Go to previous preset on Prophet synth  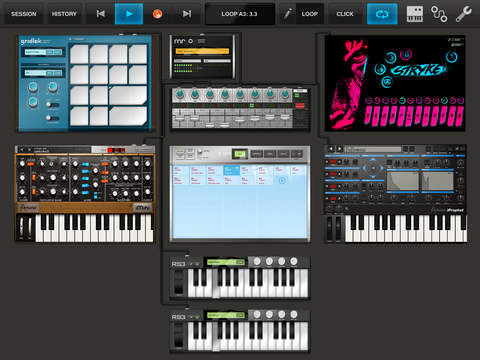pyautogui.click(x=331, y=149)
